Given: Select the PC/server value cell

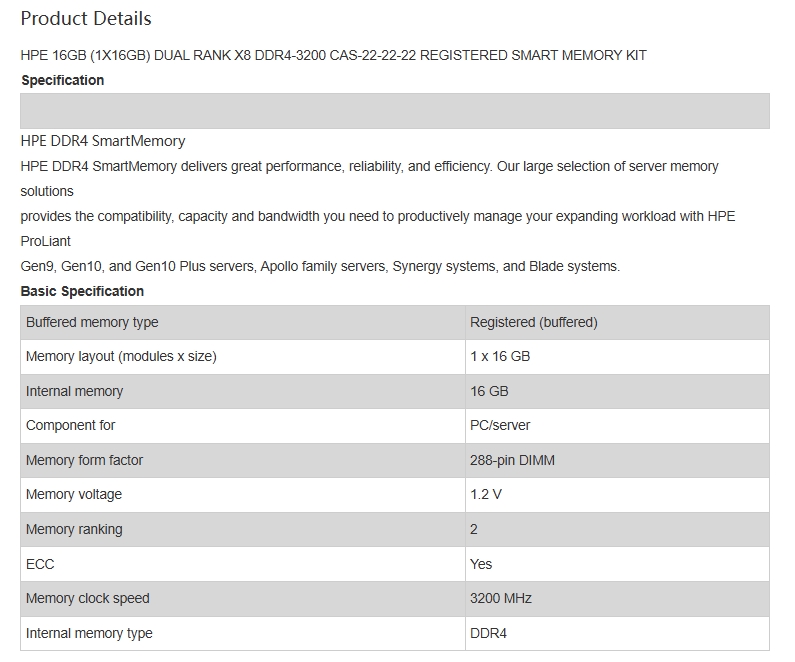Looking at the screenshot, I should click(x=617, y=425).
